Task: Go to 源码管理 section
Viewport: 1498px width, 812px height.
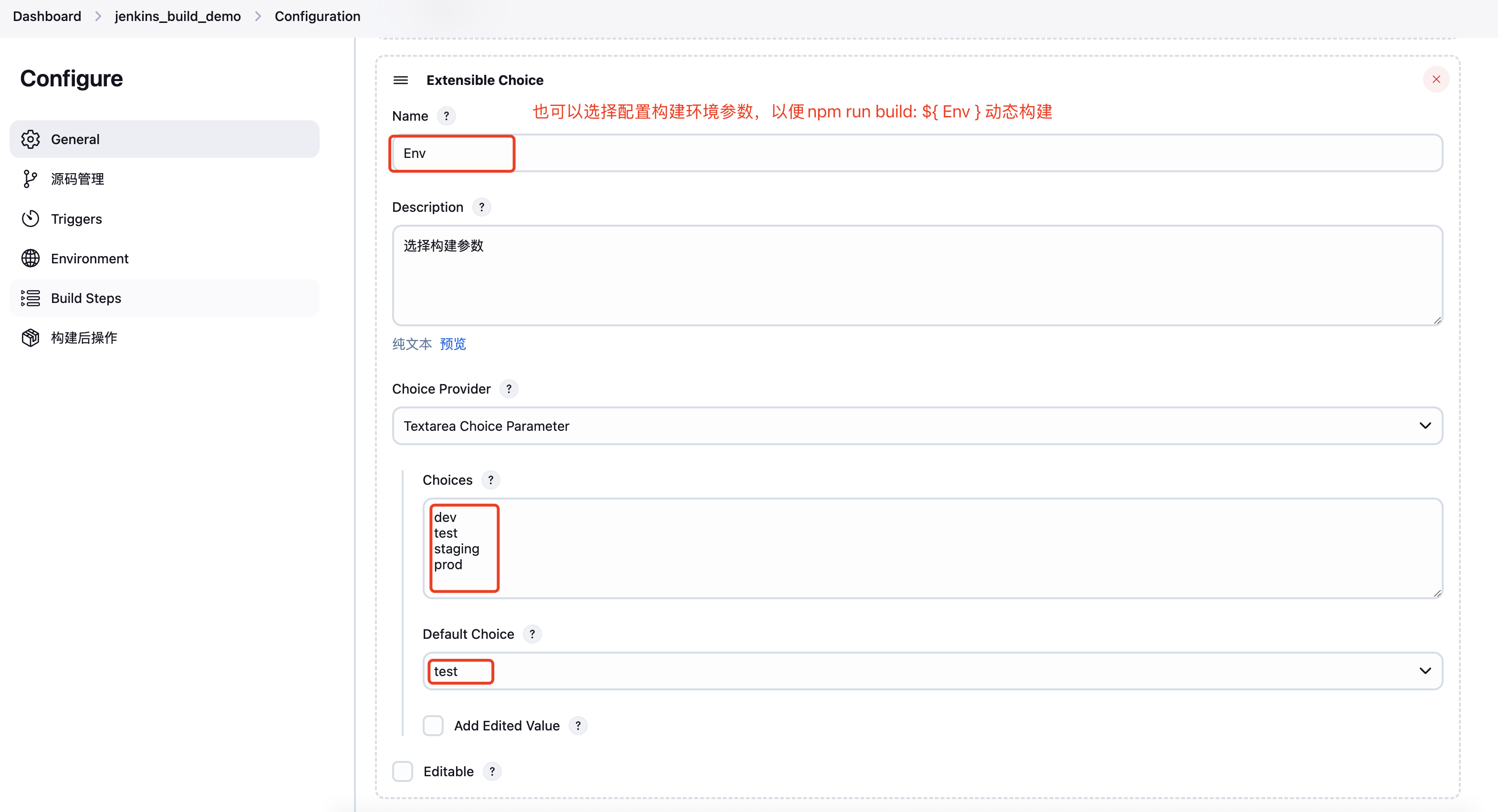Action: (x=165, y=178)
